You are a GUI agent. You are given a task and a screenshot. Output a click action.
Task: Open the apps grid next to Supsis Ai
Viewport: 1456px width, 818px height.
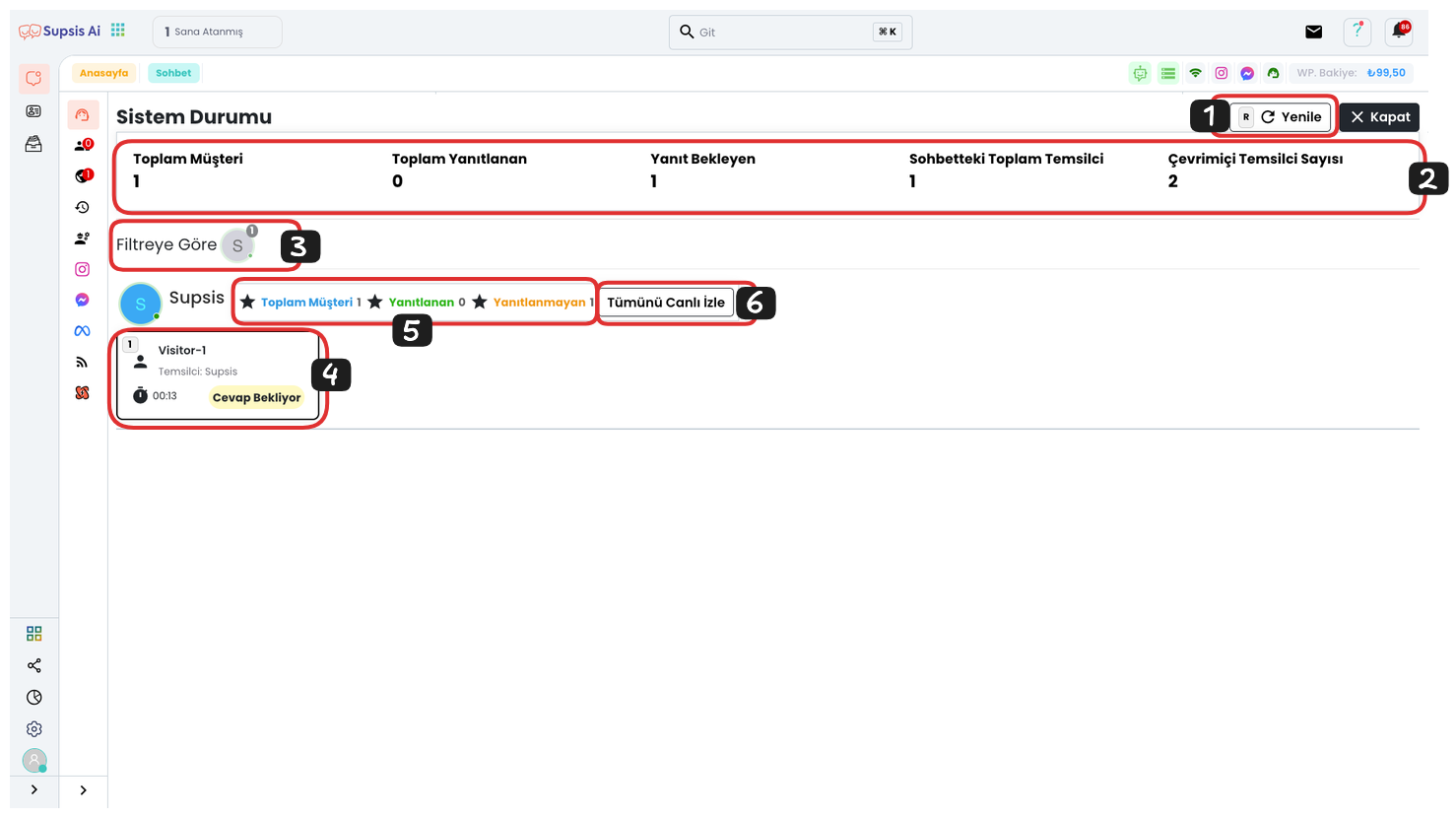point(118,31)
